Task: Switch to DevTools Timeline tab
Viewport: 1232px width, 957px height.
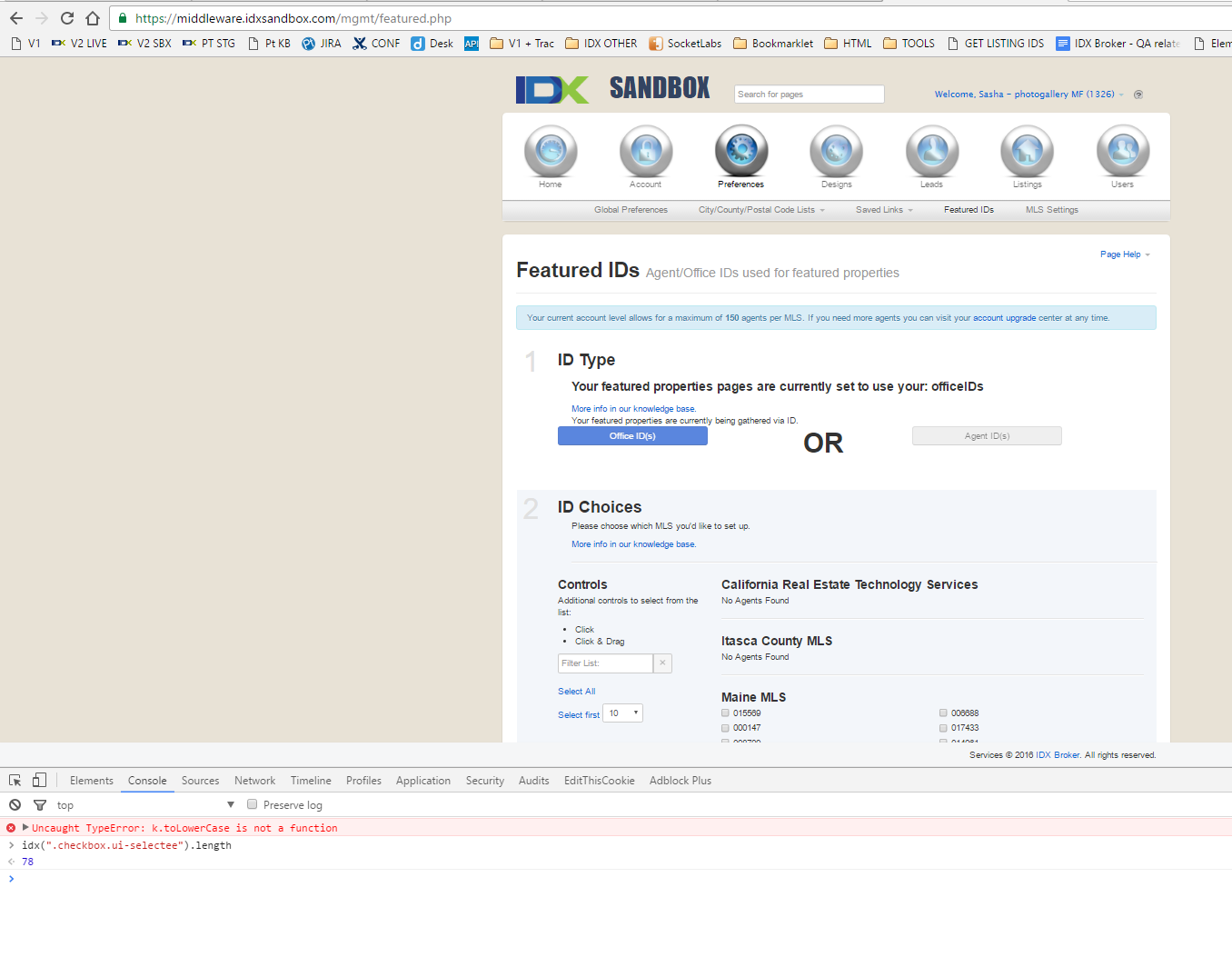Action: click(311, 781)
